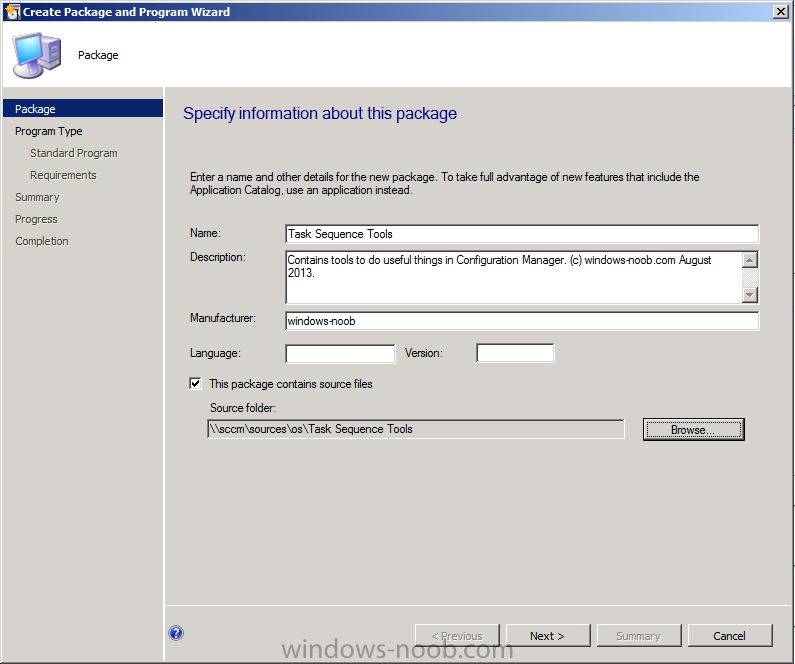Viewport: 795px width, 664px height.
Task: Click the 'Source folder:' label
Action: [243, 408]
